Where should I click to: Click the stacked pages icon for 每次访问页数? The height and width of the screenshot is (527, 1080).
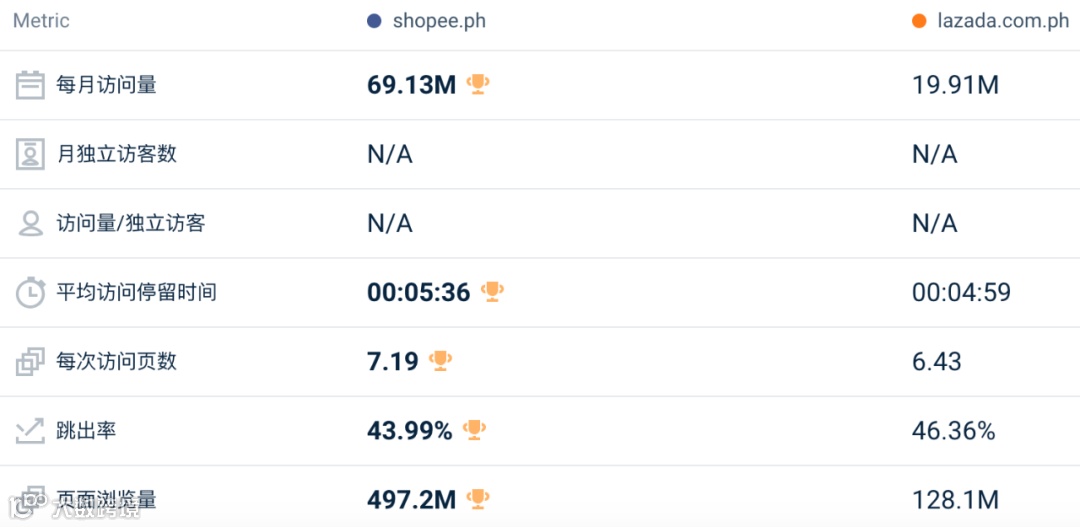coord(31,361)
